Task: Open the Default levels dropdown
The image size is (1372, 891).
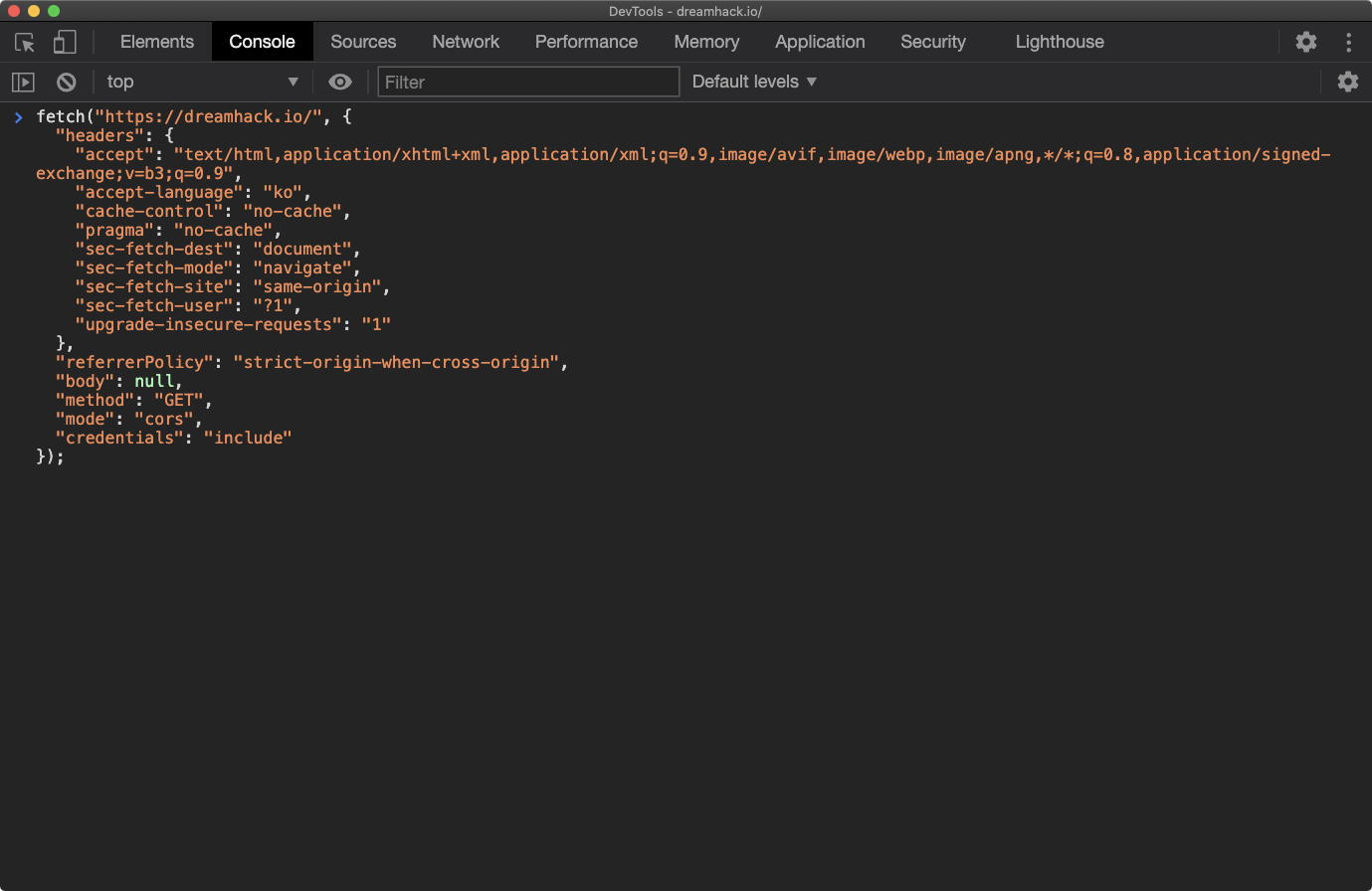Action: point(754,82)
